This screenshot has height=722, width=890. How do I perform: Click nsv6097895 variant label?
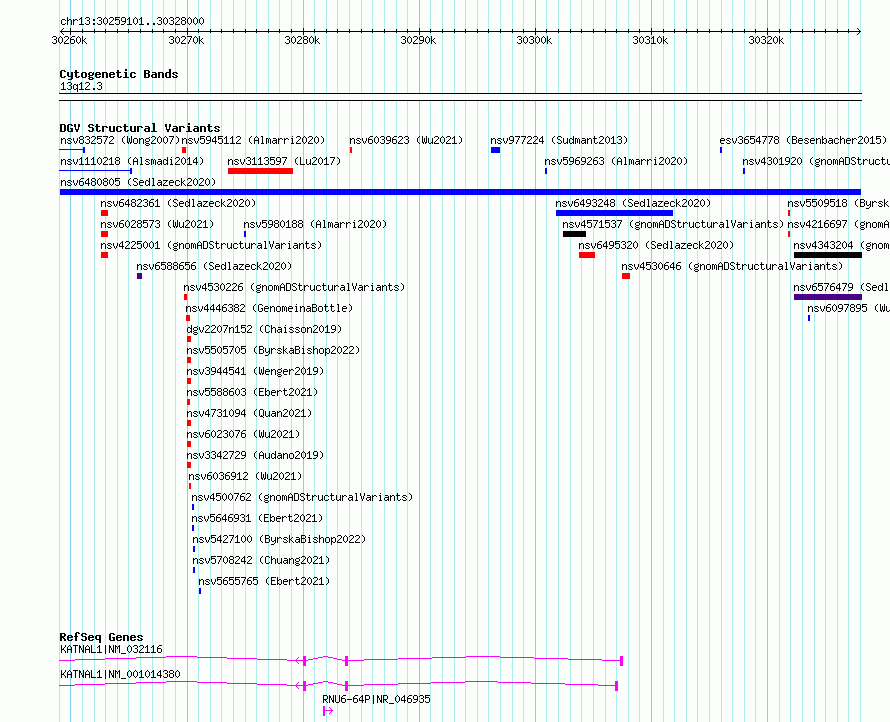tap(849, 308)
